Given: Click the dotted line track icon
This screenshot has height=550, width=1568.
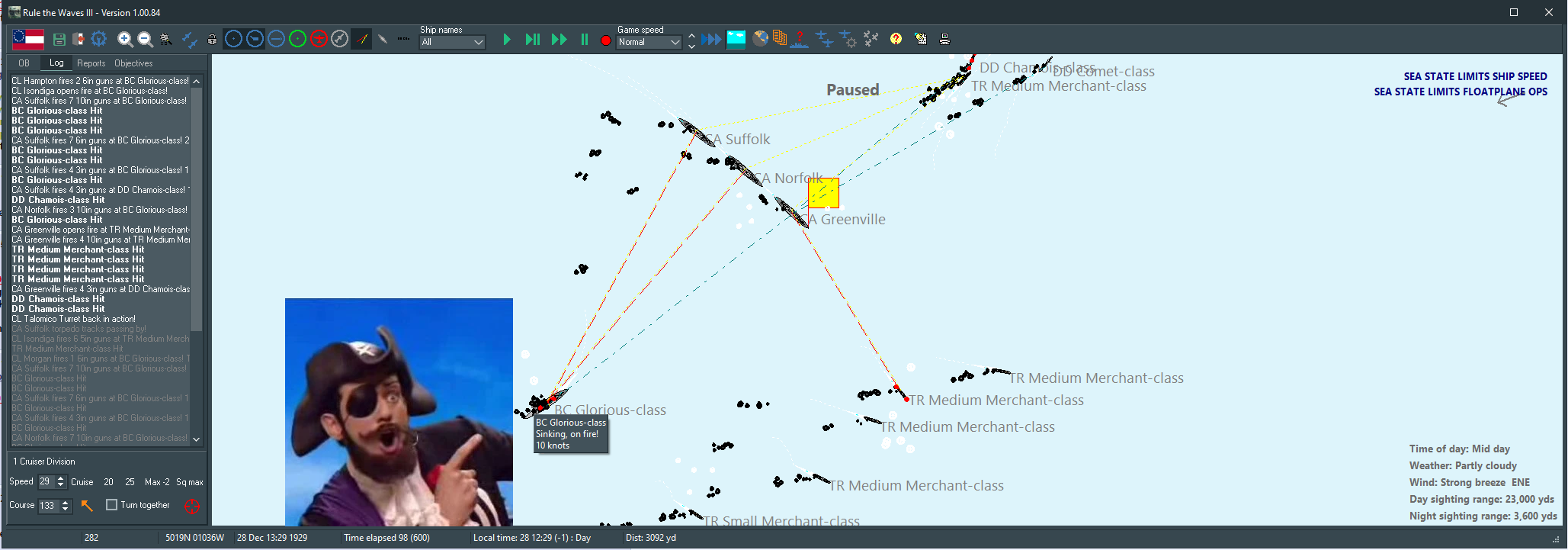Looking at the screenshot, I should tap(403, 39).
